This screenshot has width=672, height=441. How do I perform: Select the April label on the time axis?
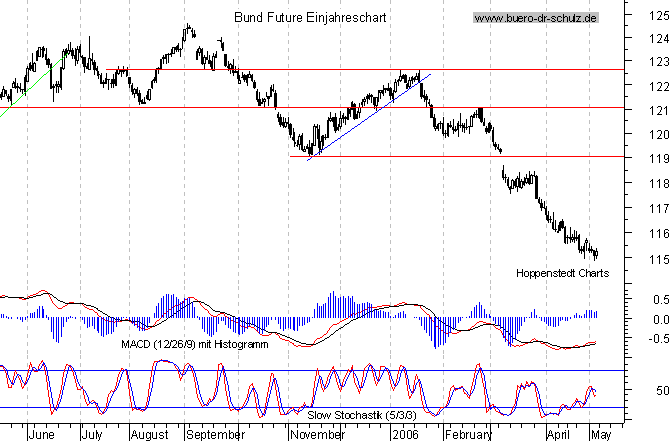point(562,435)
